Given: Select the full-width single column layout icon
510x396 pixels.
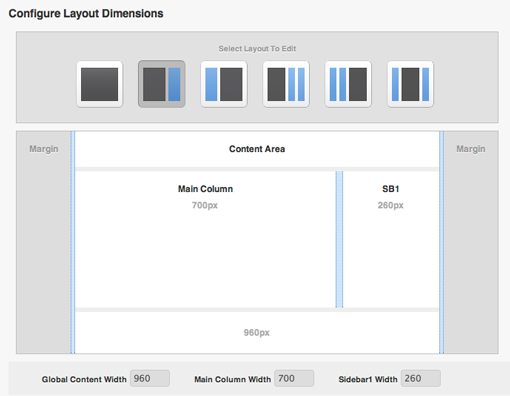Looking at the screenshot, I should point(99,84).
